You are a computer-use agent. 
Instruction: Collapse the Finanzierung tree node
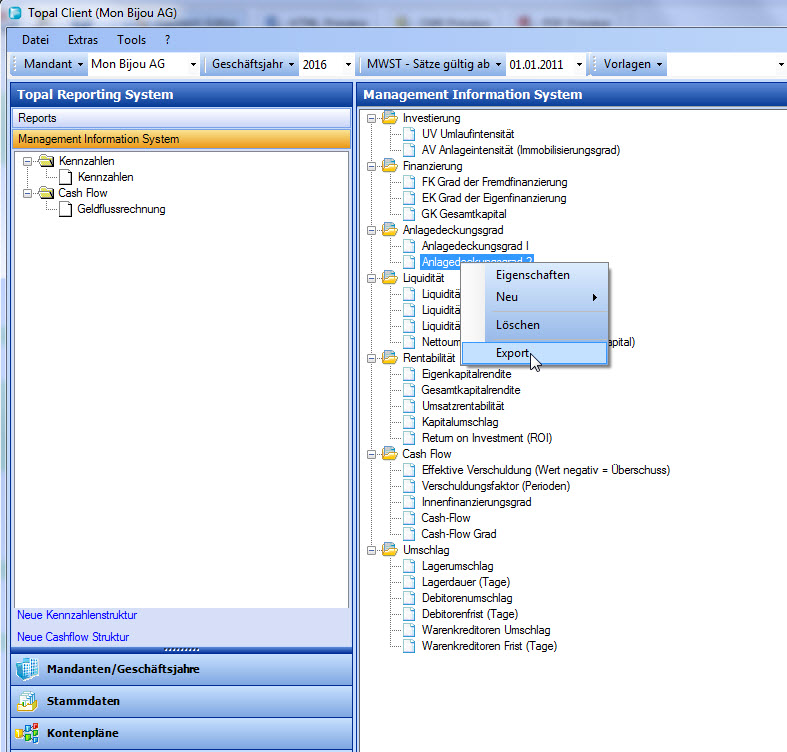coord(372,166)
